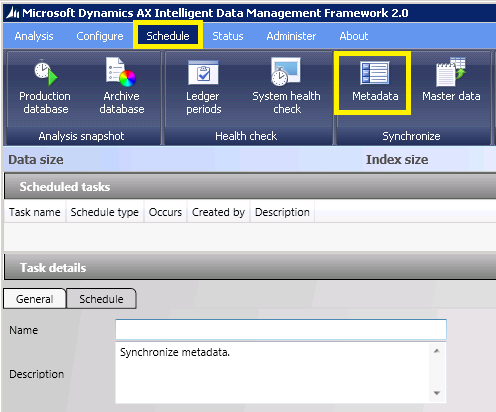
Task: Open the Analysis menu tab
Action: click(x=34, y=36)
